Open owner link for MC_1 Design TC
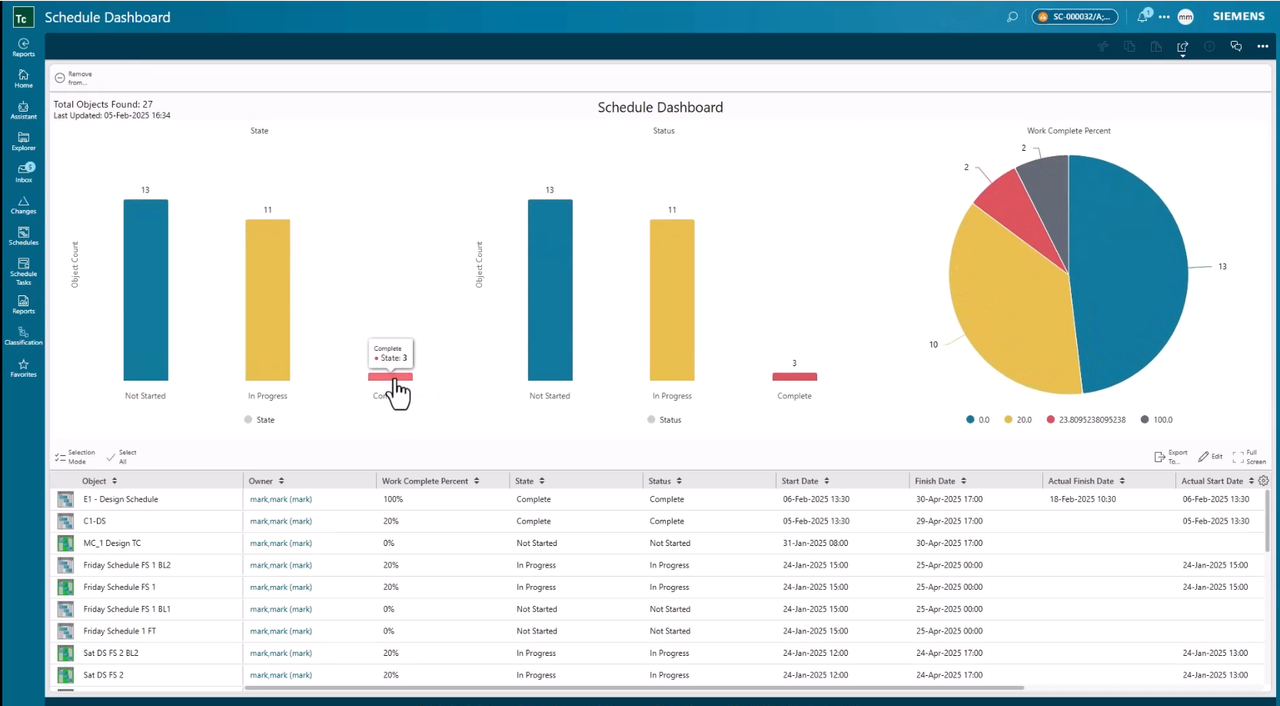This screenshot has width=1280, height=706. pos(281,543)
